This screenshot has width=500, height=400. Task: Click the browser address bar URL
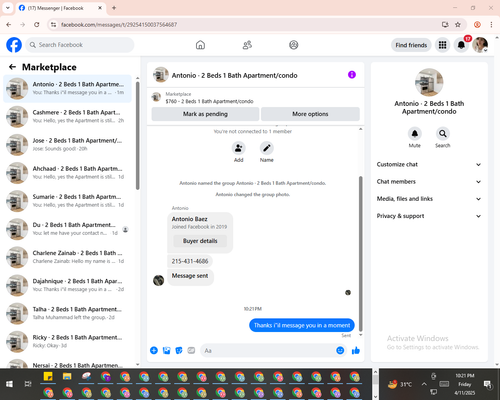point(119,24)
